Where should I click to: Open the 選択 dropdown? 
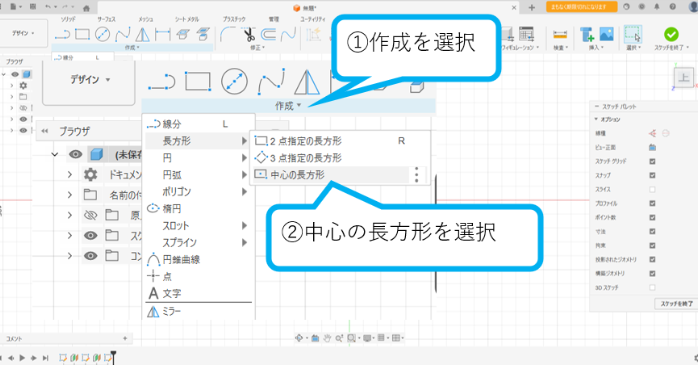tap(633, 48)
